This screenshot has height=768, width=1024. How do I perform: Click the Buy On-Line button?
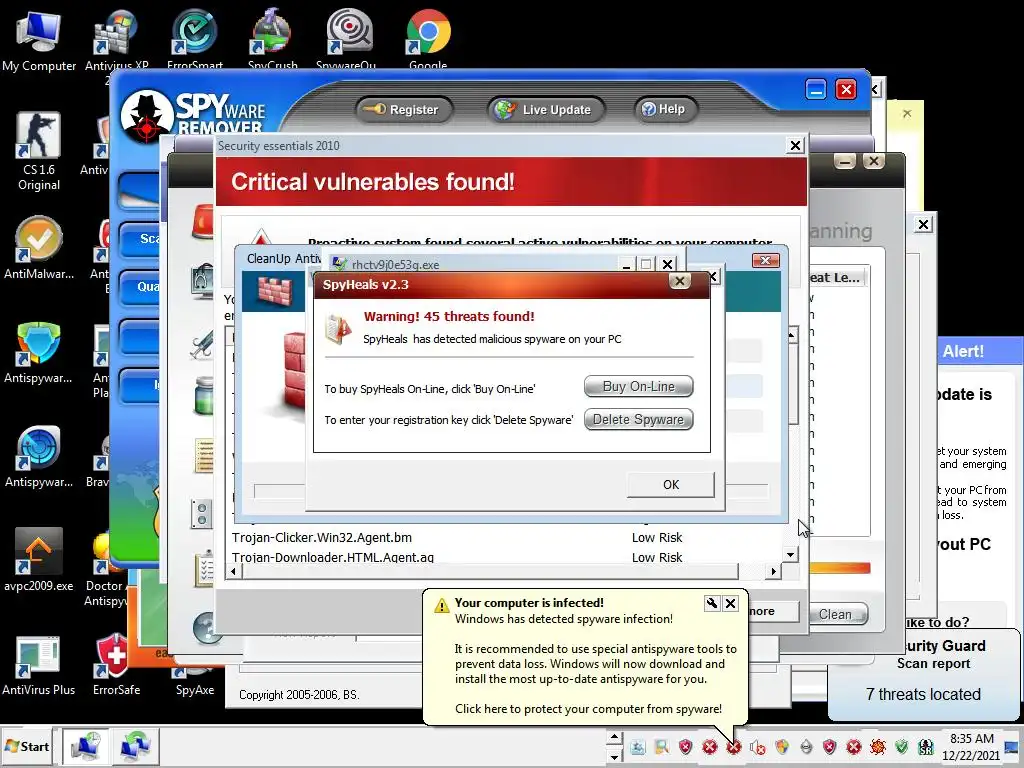(x=639, y=387)
